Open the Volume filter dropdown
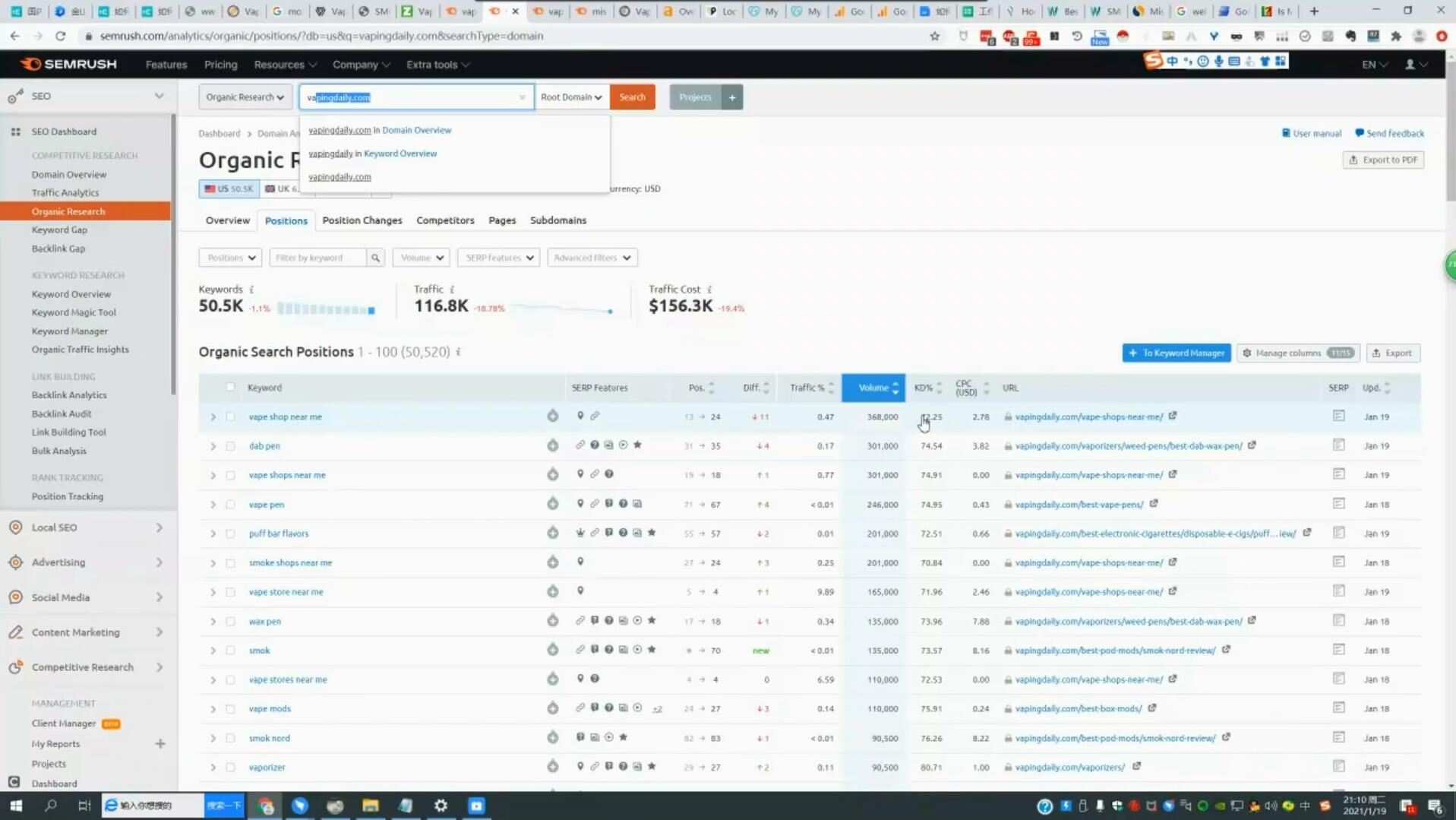Screen dimensions: 1456x820 [x=421, y=258]
